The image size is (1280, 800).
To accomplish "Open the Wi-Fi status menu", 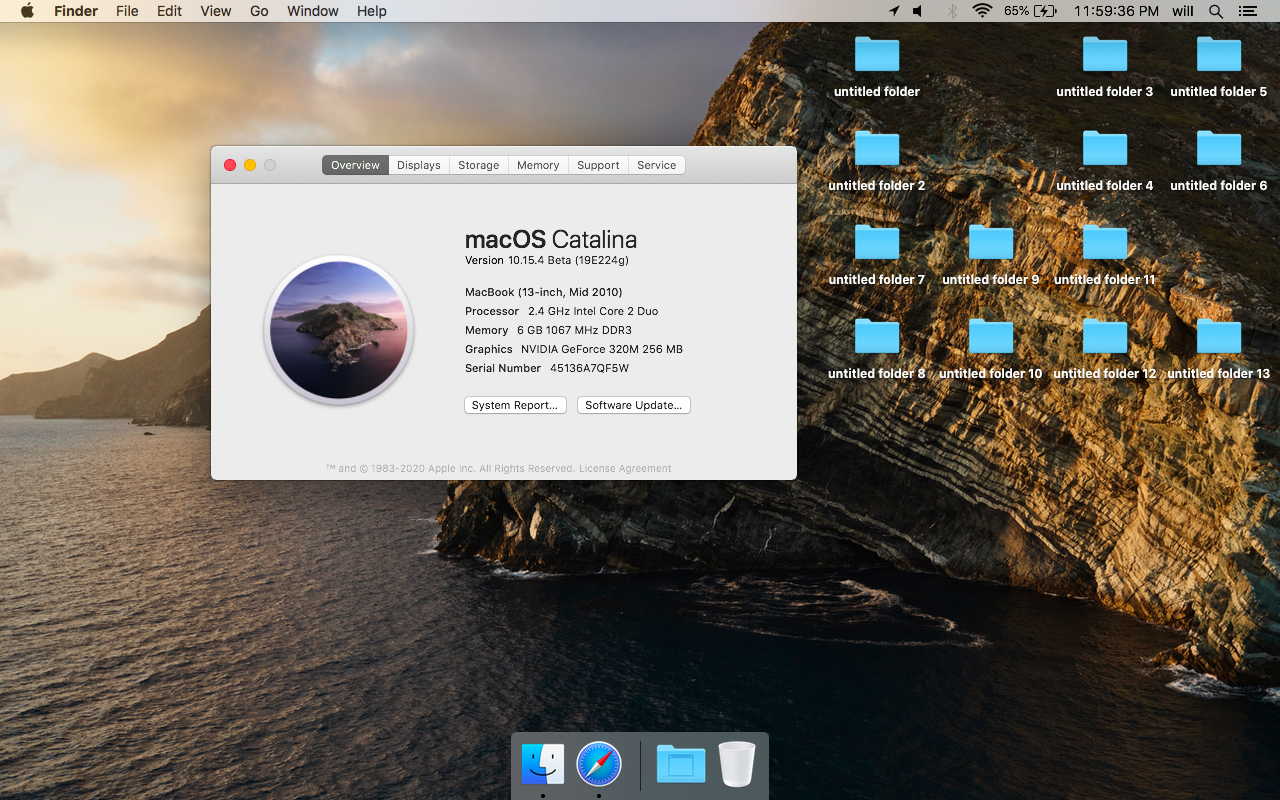I will [x=982, y=11].
